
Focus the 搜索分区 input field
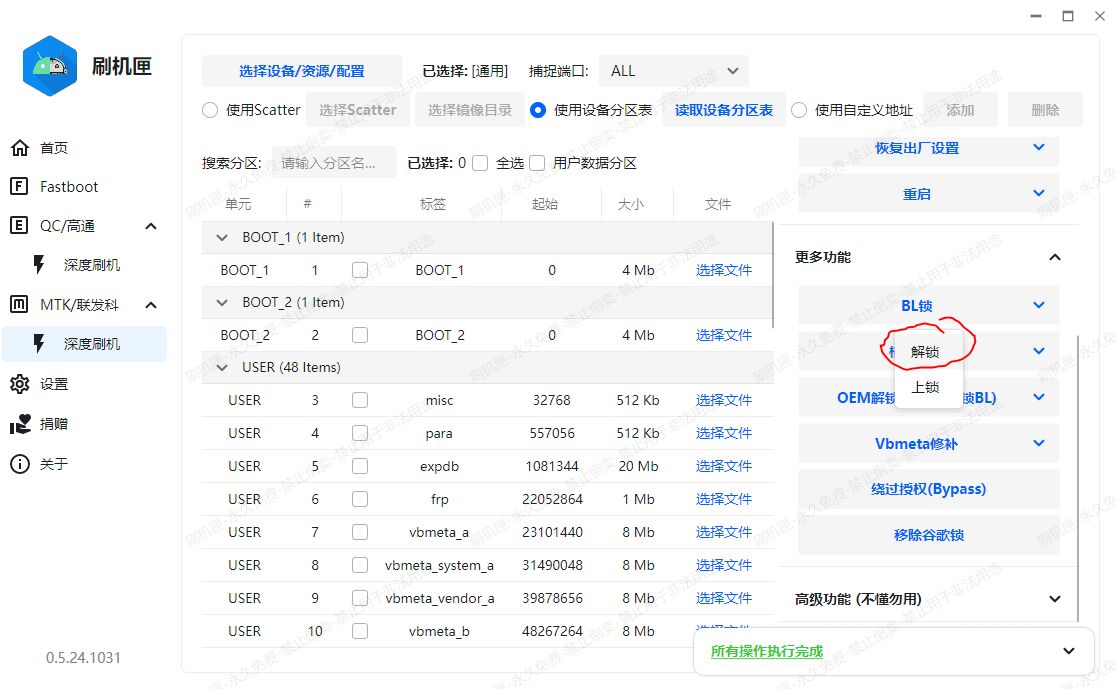330,163
